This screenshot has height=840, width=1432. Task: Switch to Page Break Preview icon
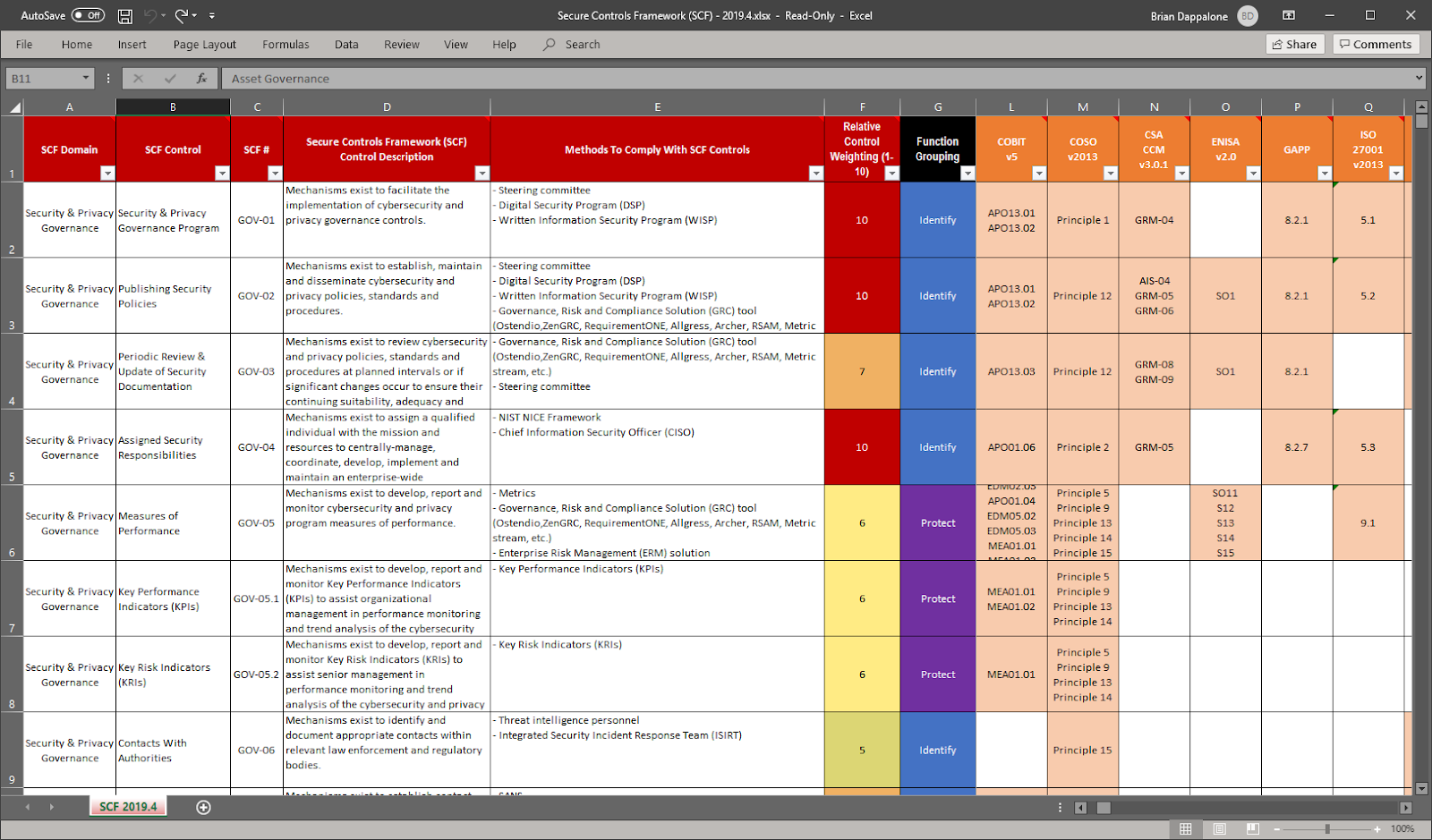click(1253, 829)
